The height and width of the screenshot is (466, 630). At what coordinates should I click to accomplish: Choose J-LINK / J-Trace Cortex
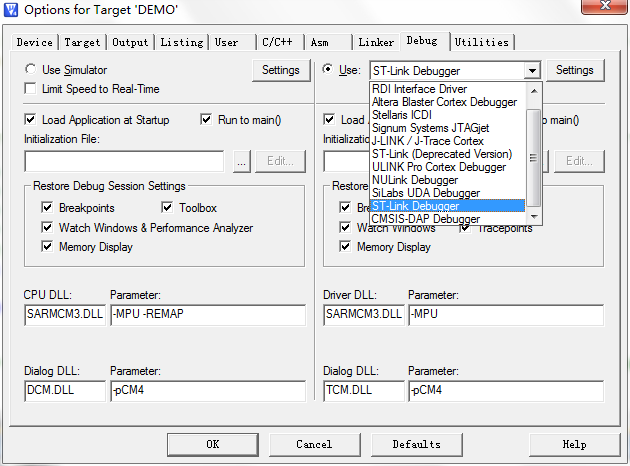(x=447, y=141)
